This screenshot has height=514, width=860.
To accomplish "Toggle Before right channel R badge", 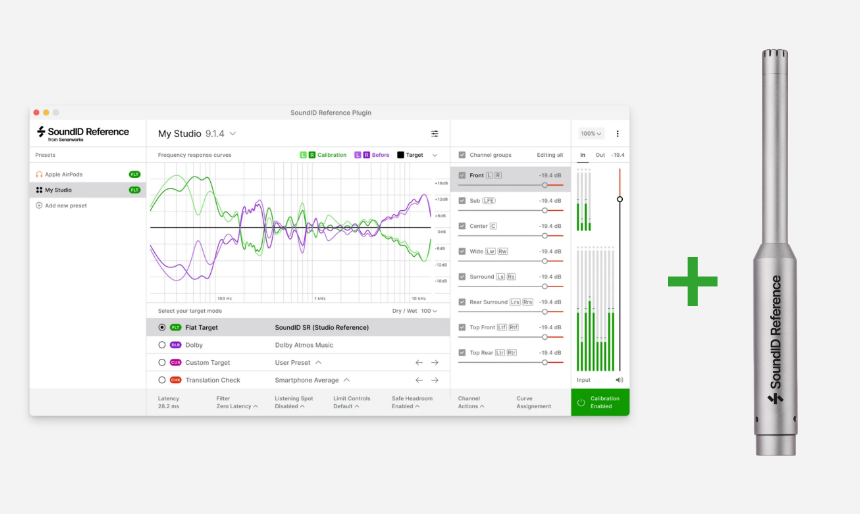I will click(366, 155).
